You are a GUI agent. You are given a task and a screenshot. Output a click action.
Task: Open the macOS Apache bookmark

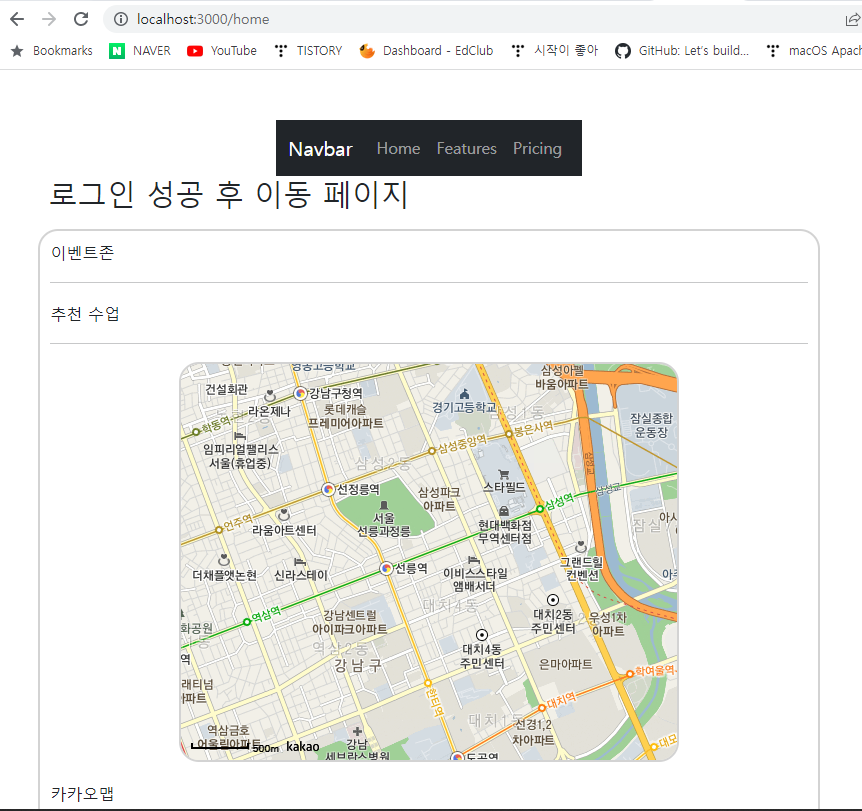pos(814,51)
